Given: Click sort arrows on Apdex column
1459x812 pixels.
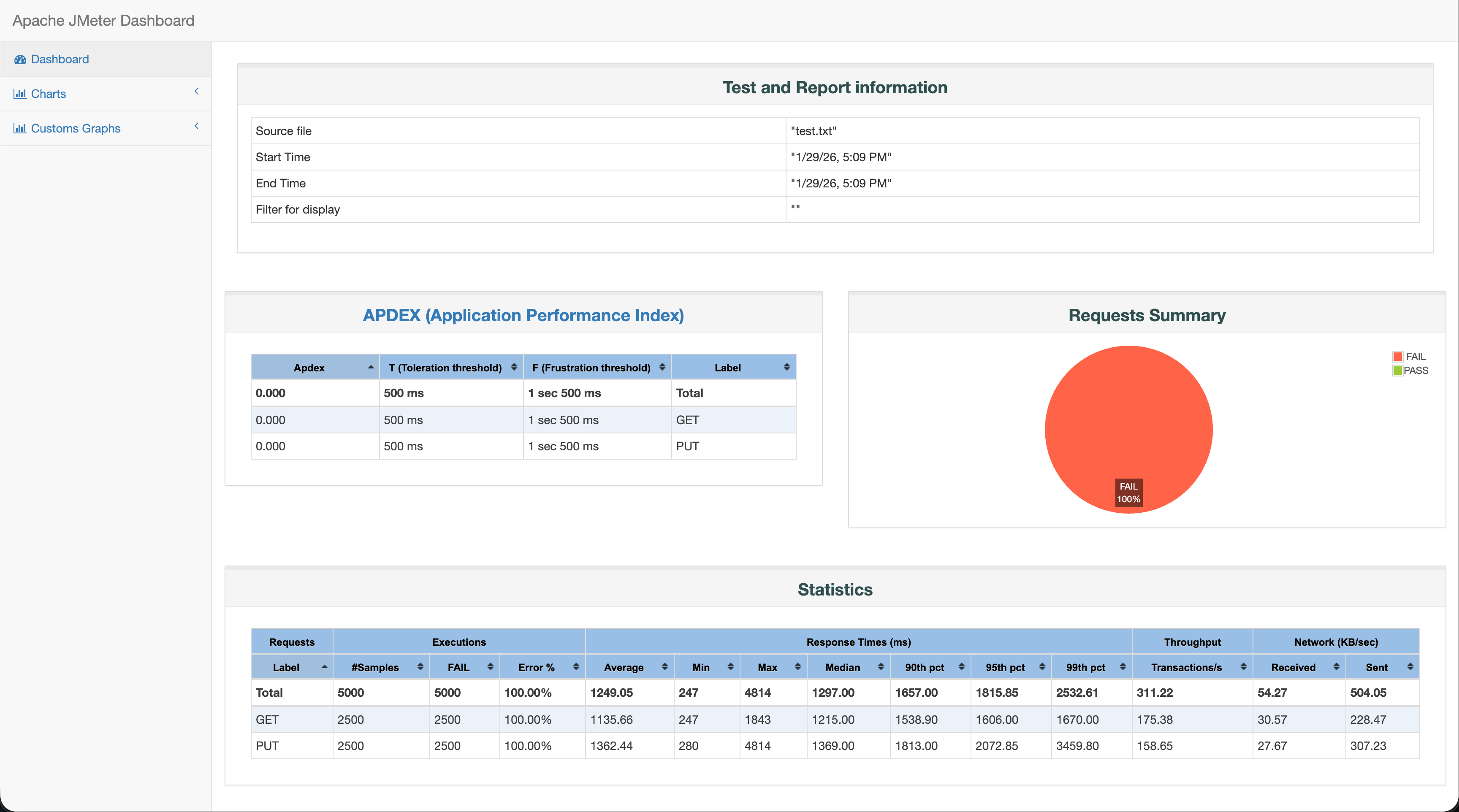Looking at the screenshot, I should 371,368.
